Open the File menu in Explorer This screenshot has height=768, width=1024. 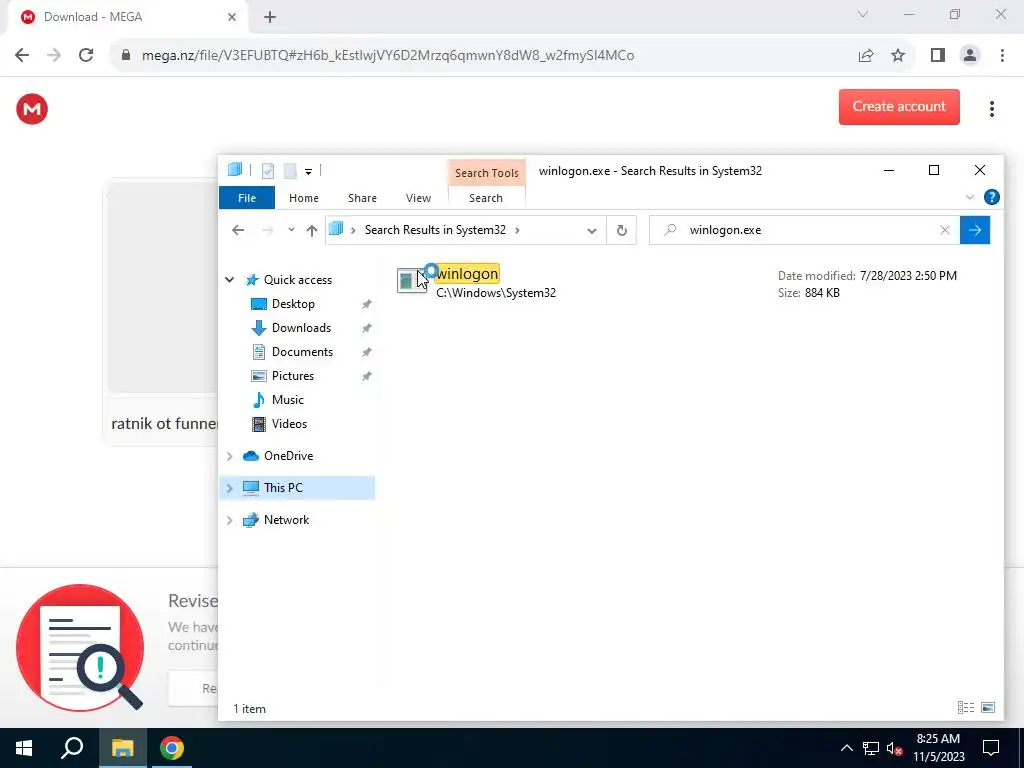pos(247,198)
